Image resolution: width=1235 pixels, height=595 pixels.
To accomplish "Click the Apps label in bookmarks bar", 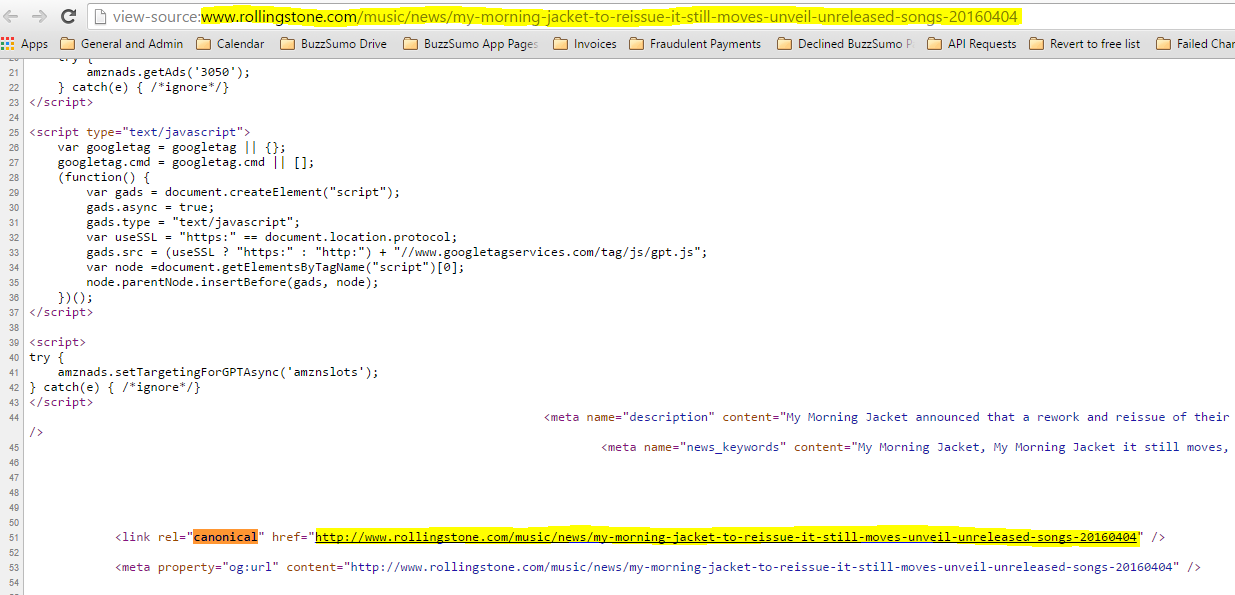I will (34, 44).
